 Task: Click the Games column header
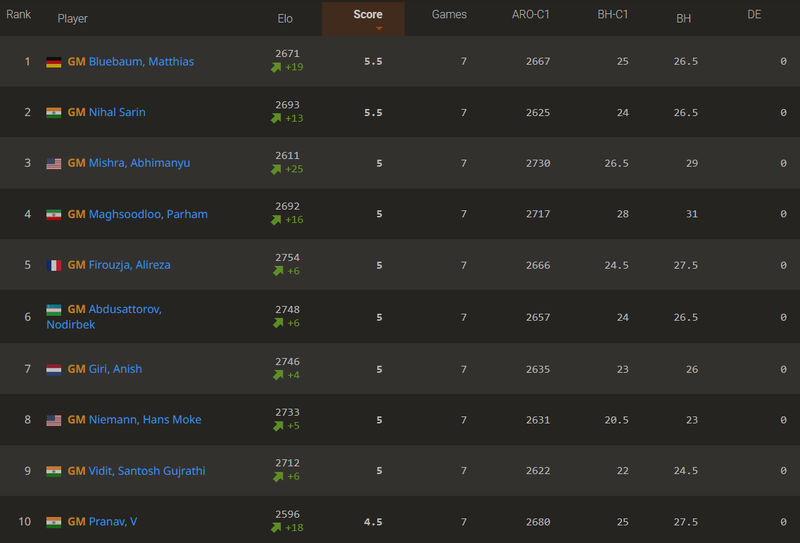pyautogui.click(x=449, y=15)
